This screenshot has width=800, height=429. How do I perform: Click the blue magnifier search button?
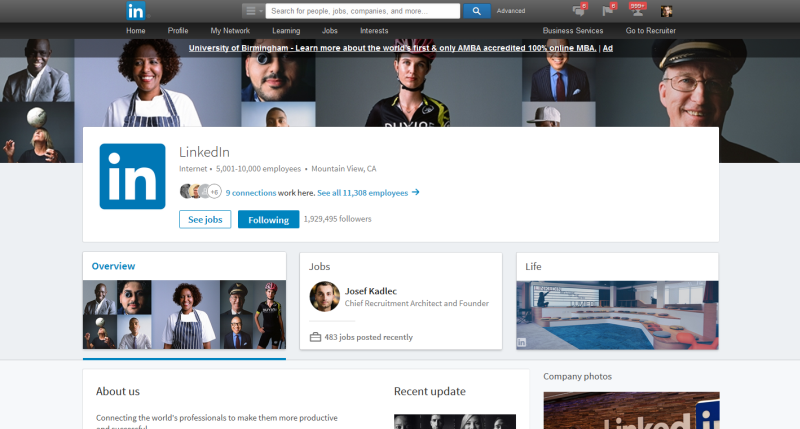tap(477, 11)
